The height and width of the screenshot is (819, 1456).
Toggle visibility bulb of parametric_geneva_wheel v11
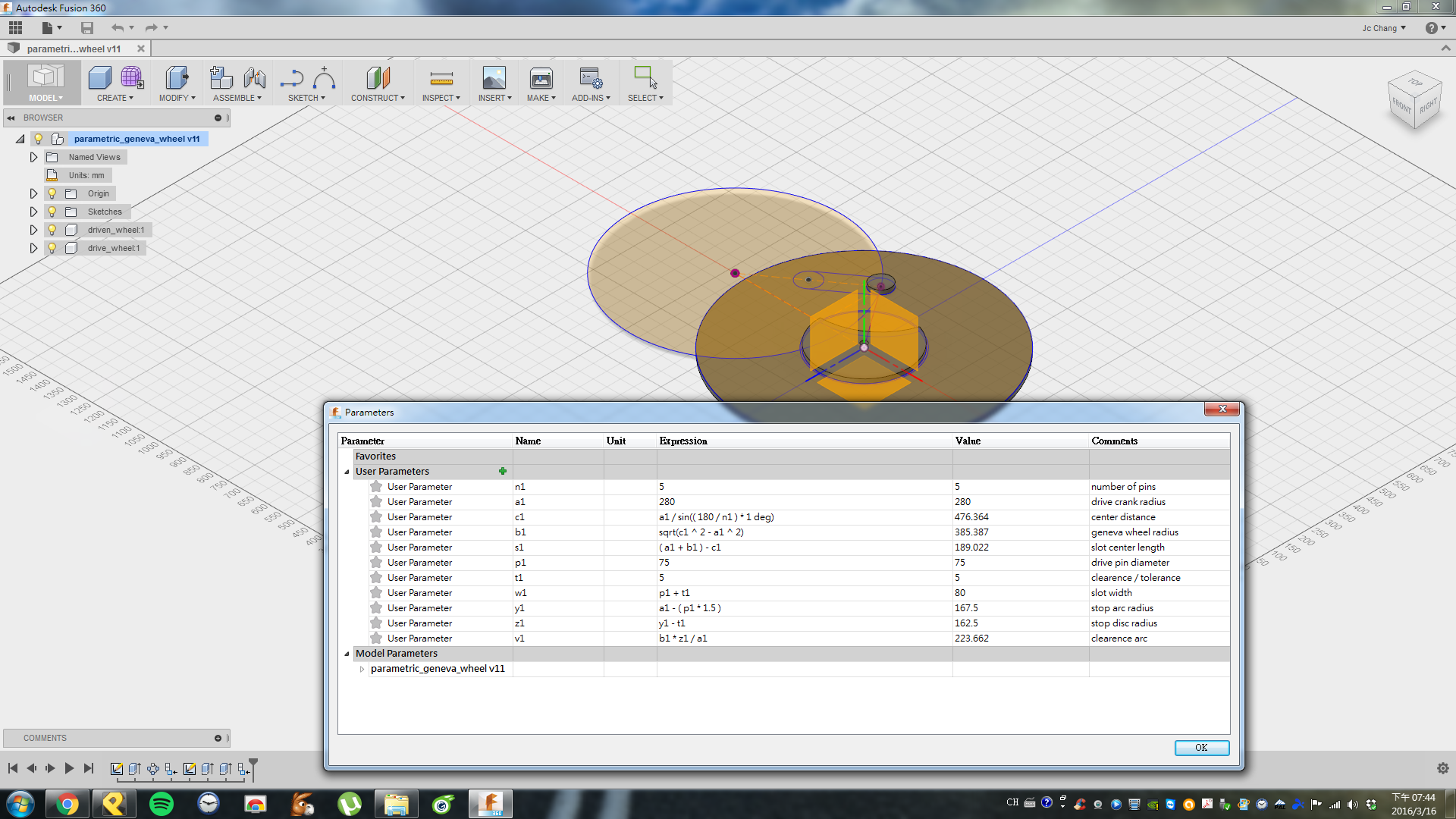coord(38,139)
